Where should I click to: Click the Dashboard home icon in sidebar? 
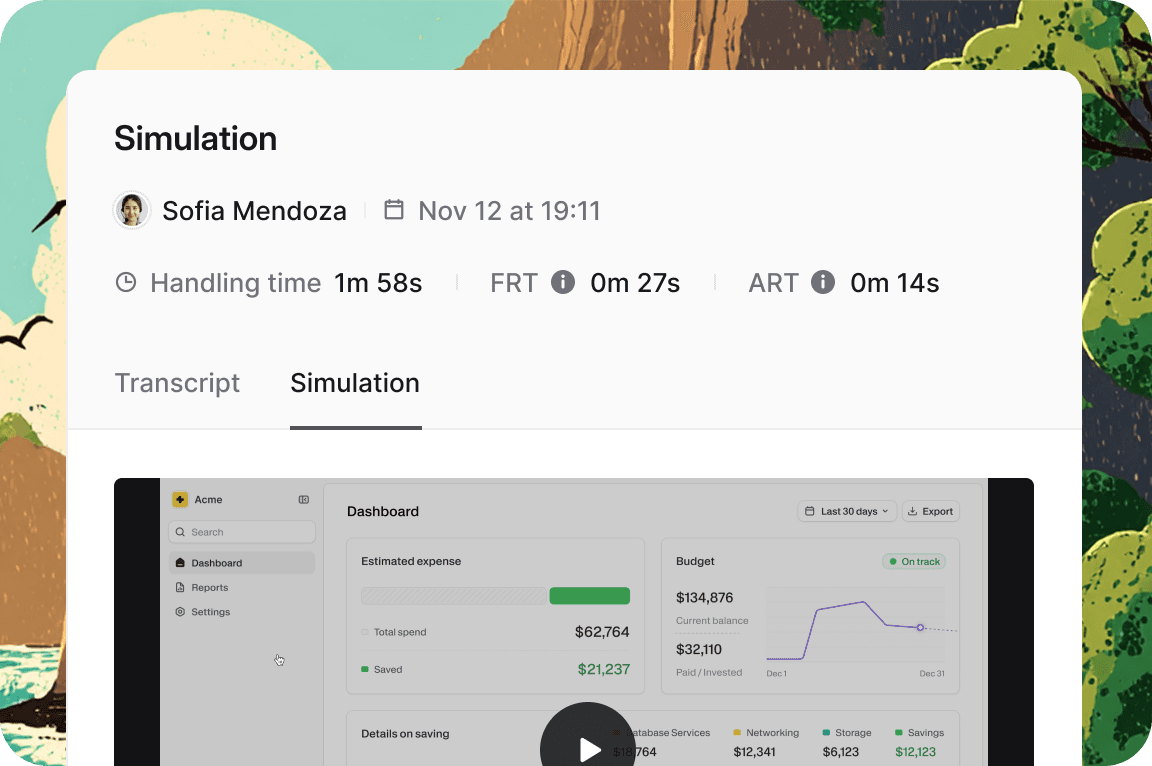click(x=180, y=563)
